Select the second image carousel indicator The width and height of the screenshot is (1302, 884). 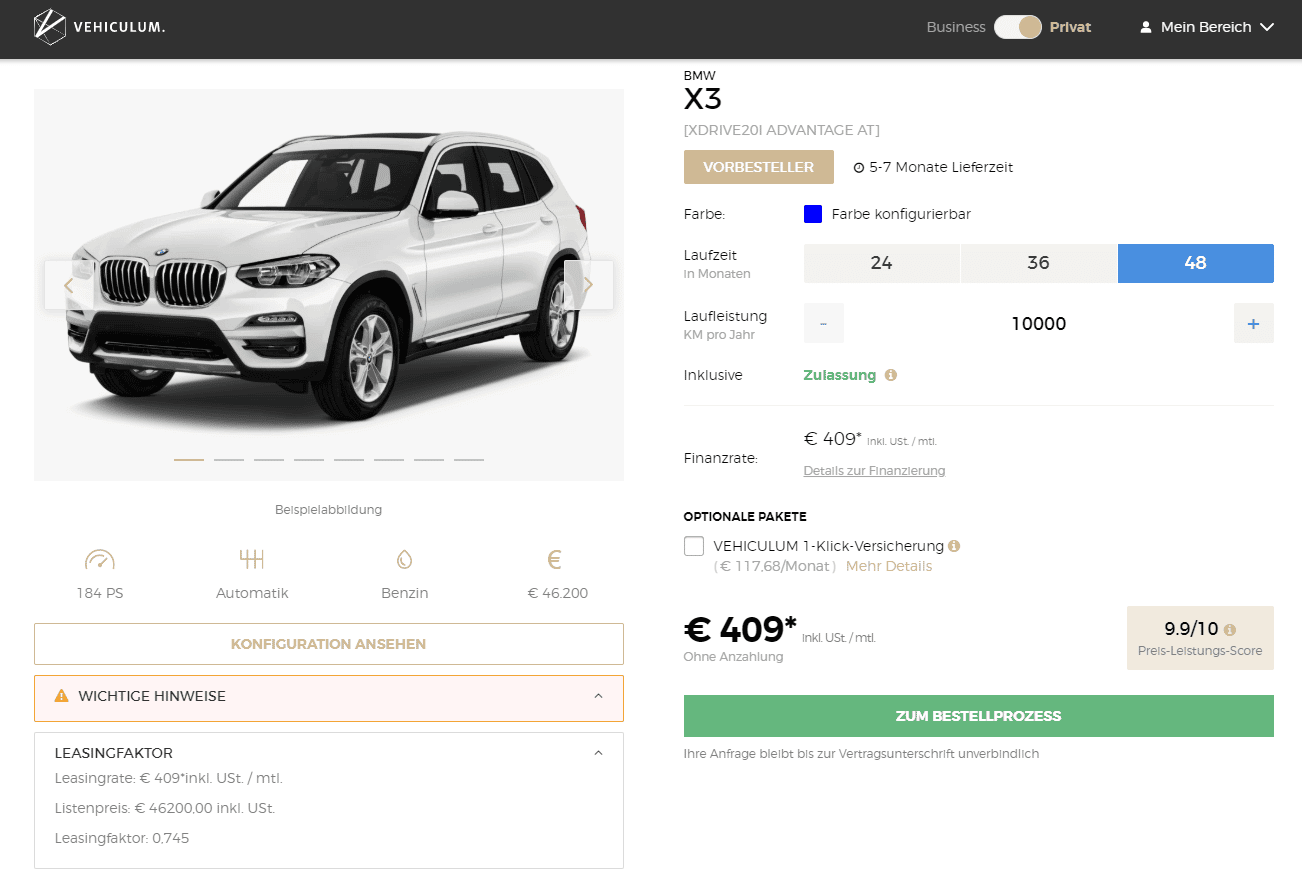click(x=229, y=460)
